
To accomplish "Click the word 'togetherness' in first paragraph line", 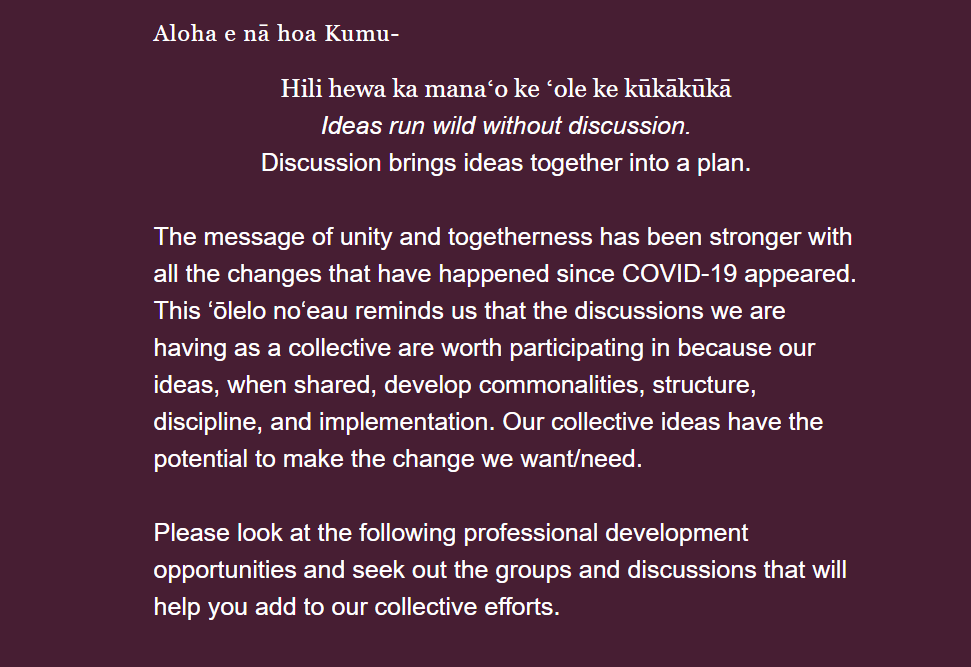I will 520,237.
